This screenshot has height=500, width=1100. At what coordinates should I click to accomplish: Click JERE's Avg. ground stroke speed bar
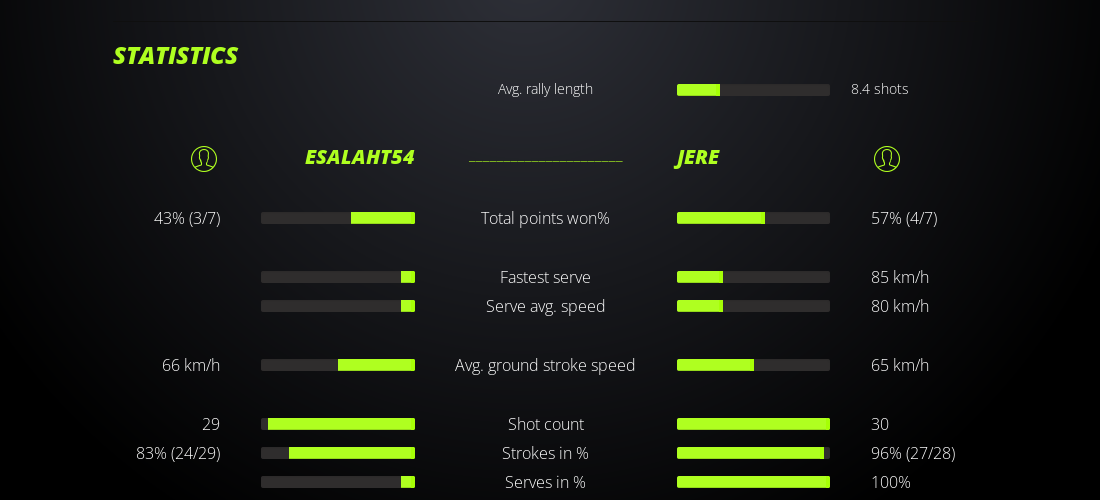click(753, 365)
